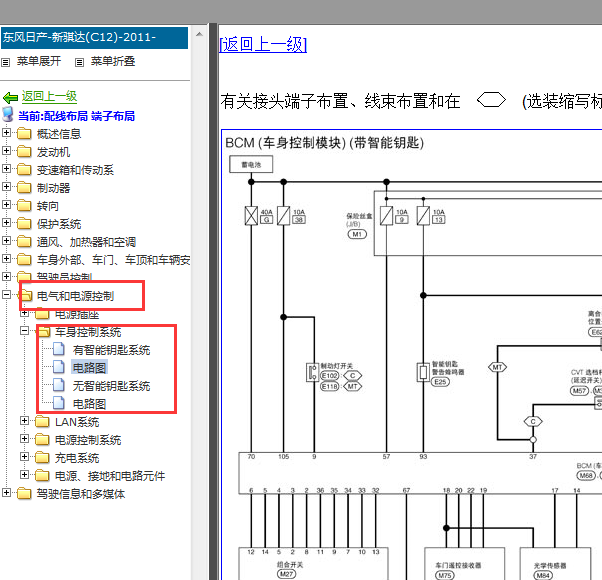Click the E102 connector label in diagram
Screen dimensions: 602x580
(329, 375)
